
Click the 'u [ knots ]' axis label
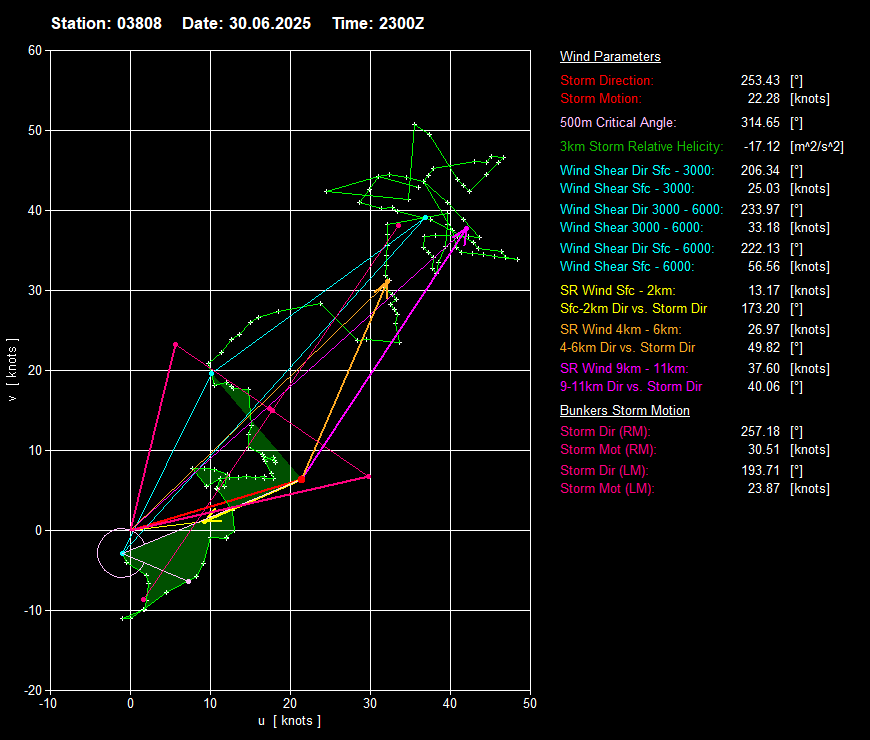click(x=289, y=721)
